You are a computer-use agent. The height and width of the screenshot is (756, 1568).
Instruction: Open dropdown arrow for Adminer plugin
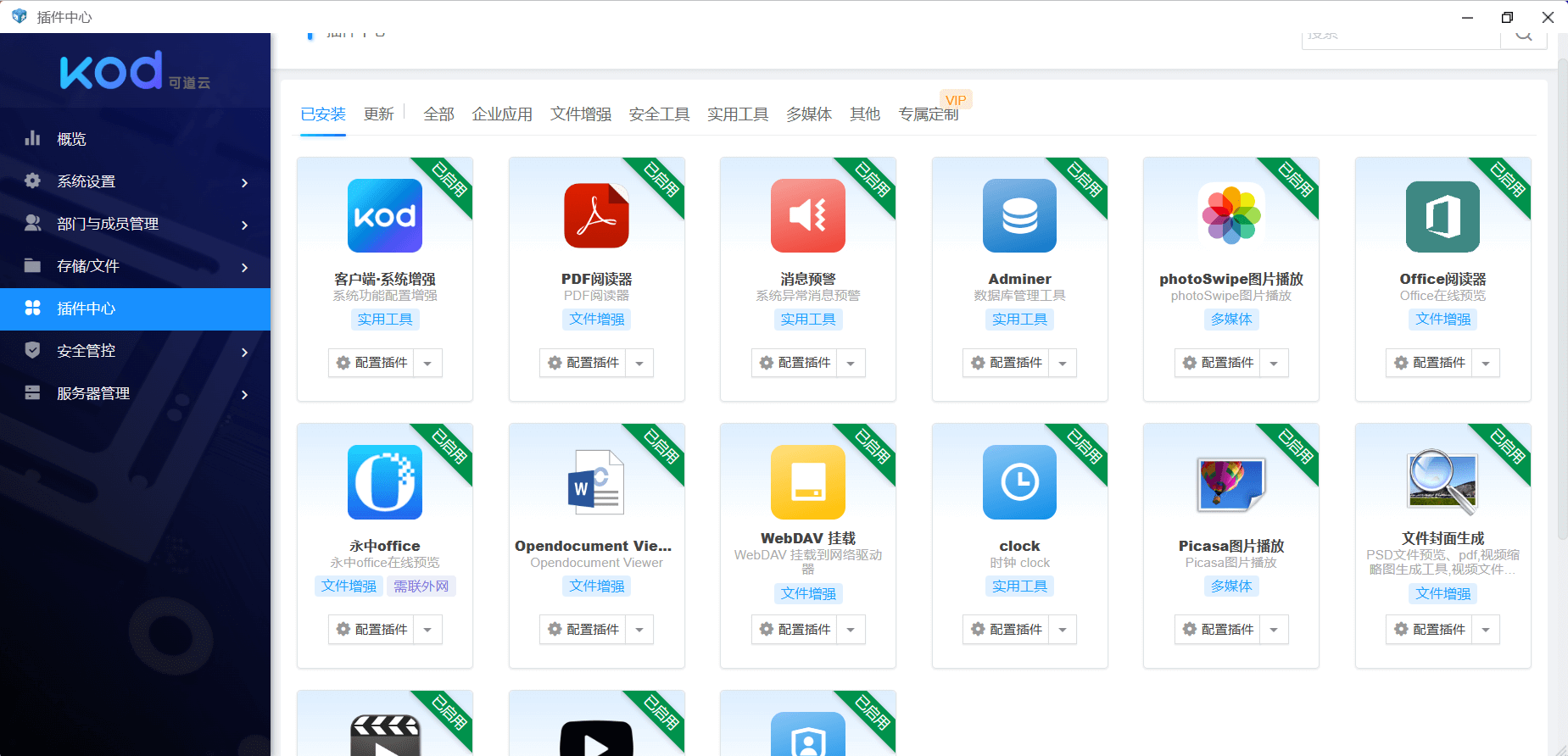(1063, 363)
